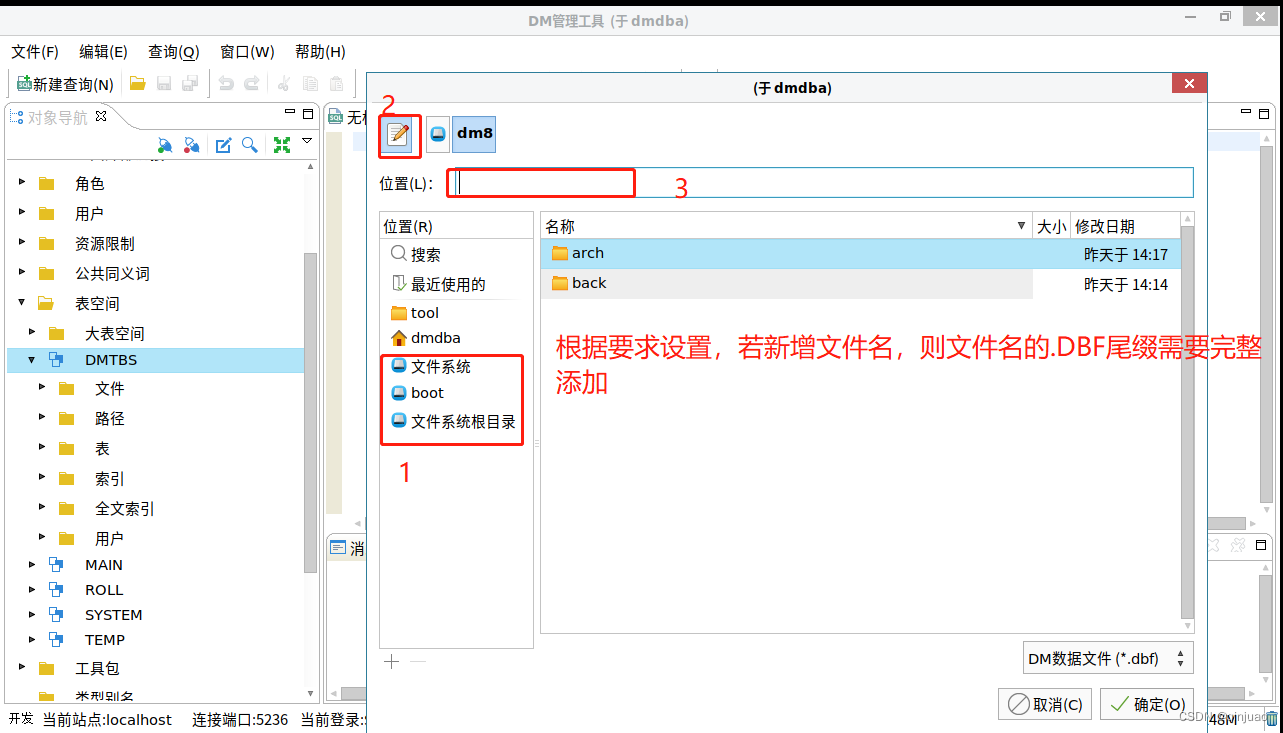Select the 对象导航 tab

pyautogui.click(x=58, y=117)
